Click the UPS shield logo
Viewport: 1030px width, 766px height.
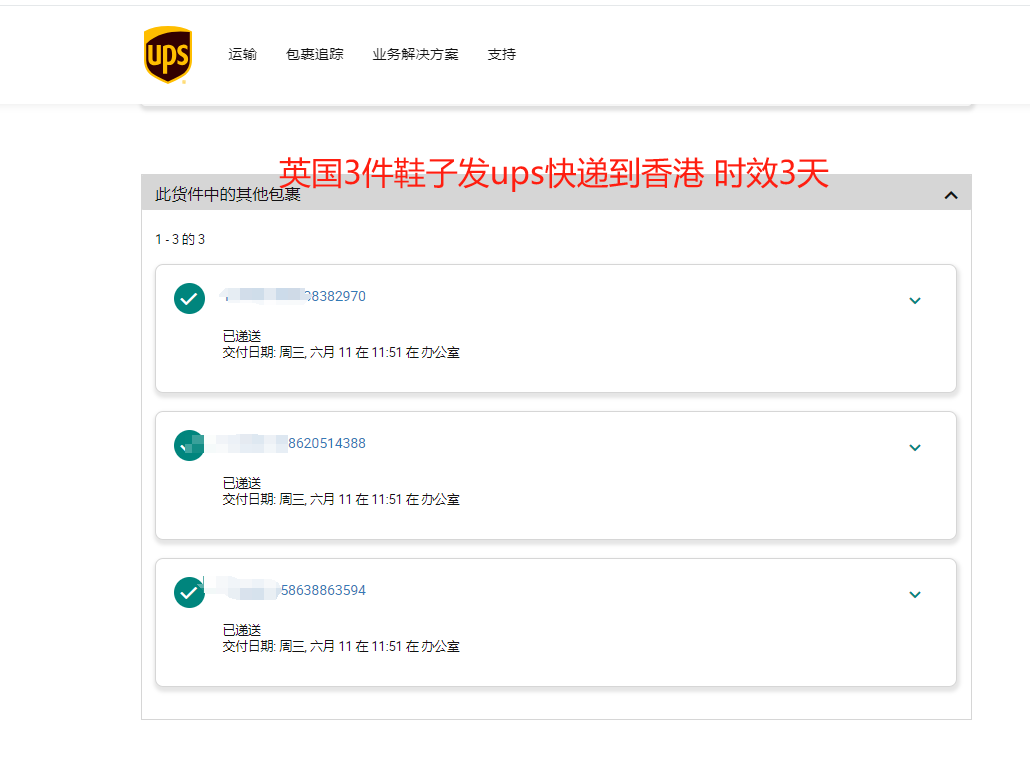168,55
